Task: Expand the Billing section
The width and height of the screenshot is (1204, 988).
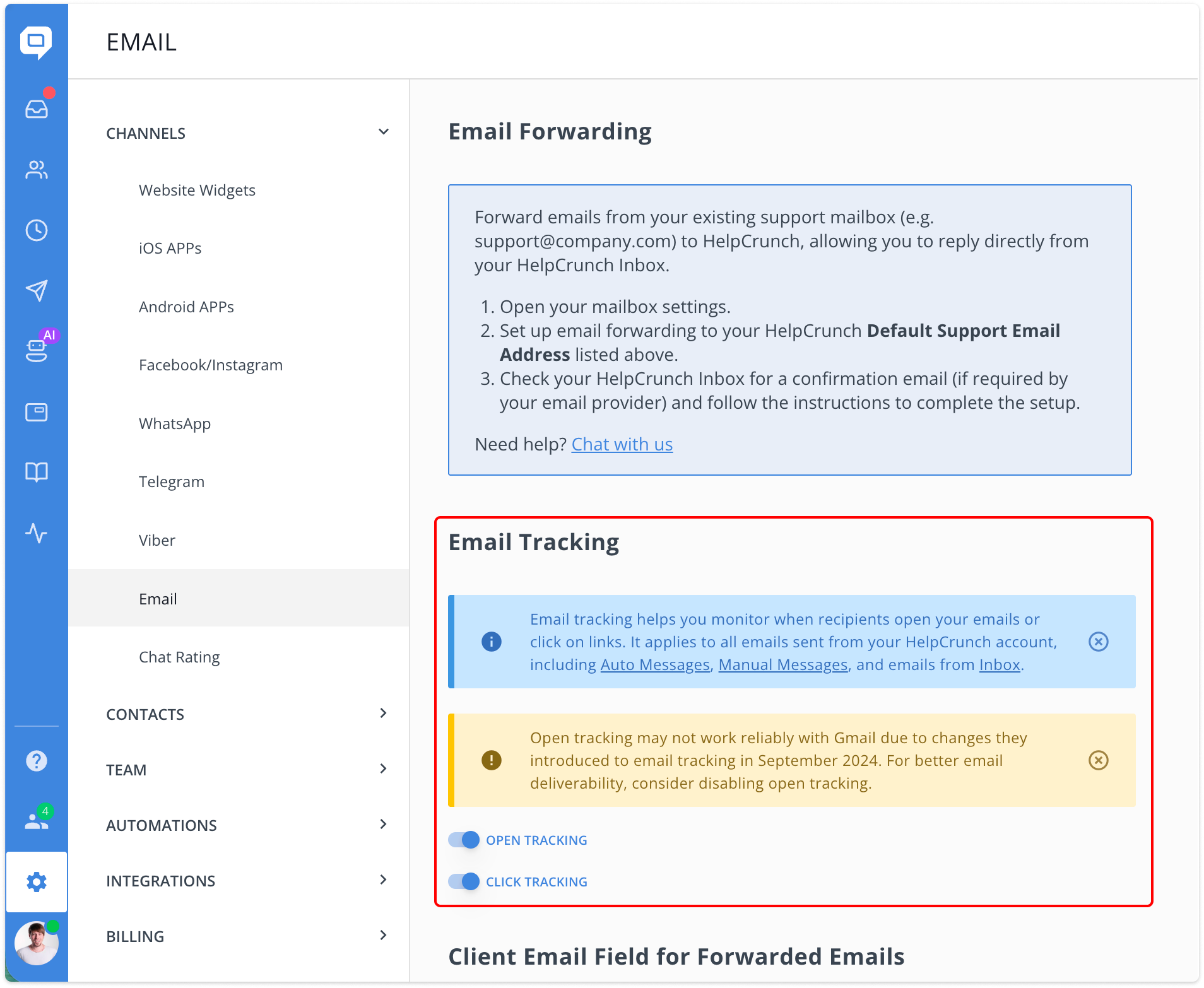Action: [x=383, y=936]
